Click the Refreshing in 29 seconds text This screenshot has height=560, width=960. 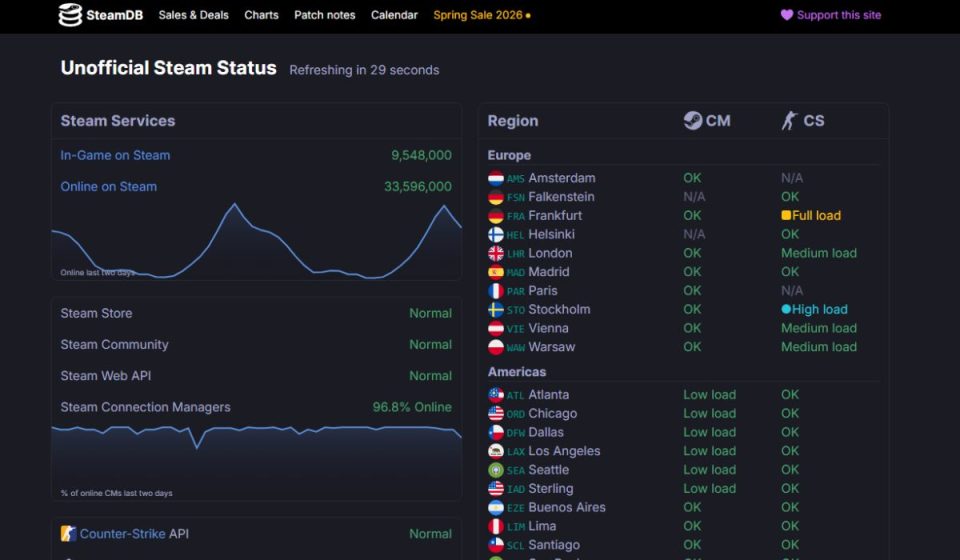(364, 70)
